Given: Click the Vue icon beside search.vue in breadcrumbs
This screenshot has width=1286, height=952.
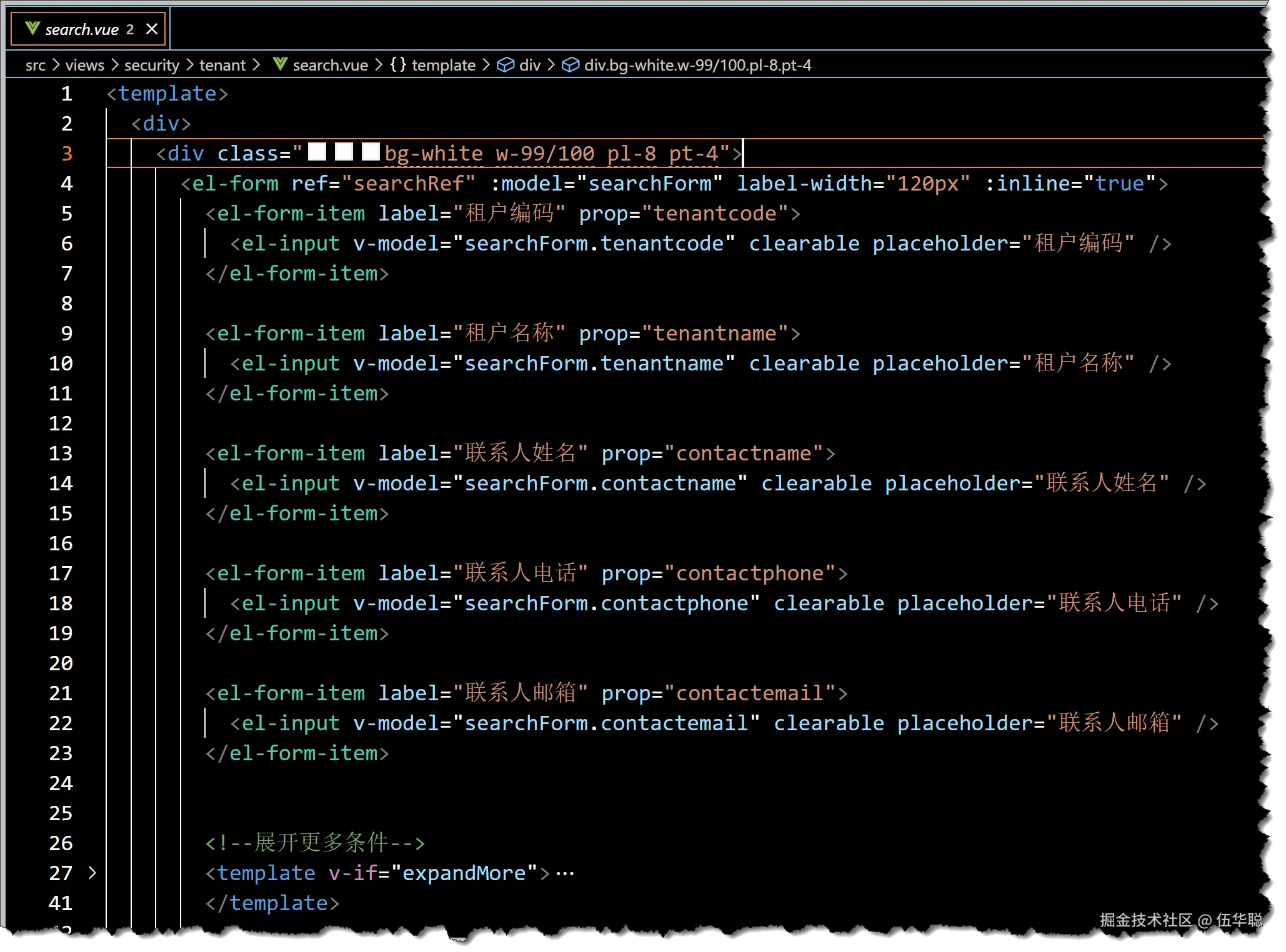Looking at the screenshot, I should tap(281, 64).
